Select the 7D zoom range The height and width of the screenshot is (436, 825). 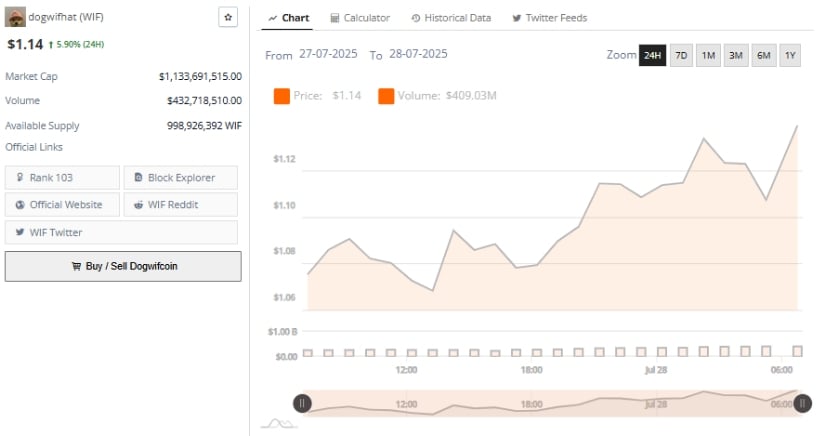[x=681, y=55]
